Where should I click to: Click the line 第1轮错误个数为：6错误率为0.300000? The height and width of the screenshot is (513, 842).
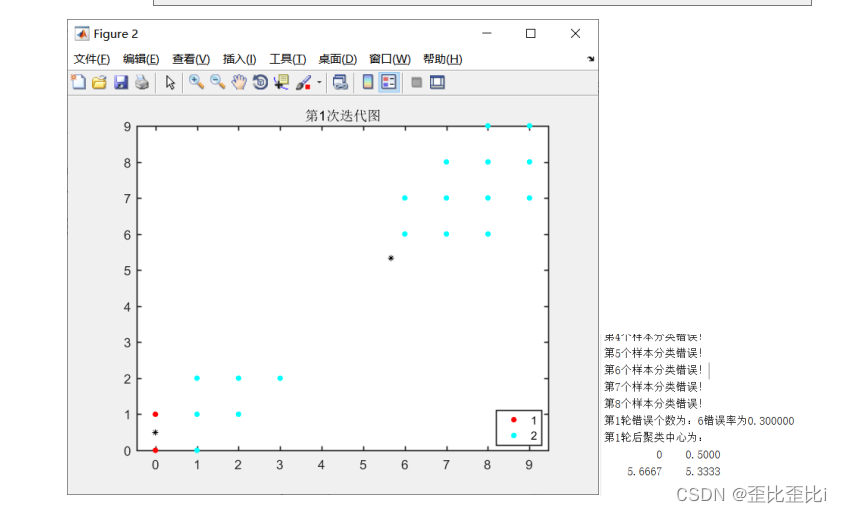click(x=699, y=421)
